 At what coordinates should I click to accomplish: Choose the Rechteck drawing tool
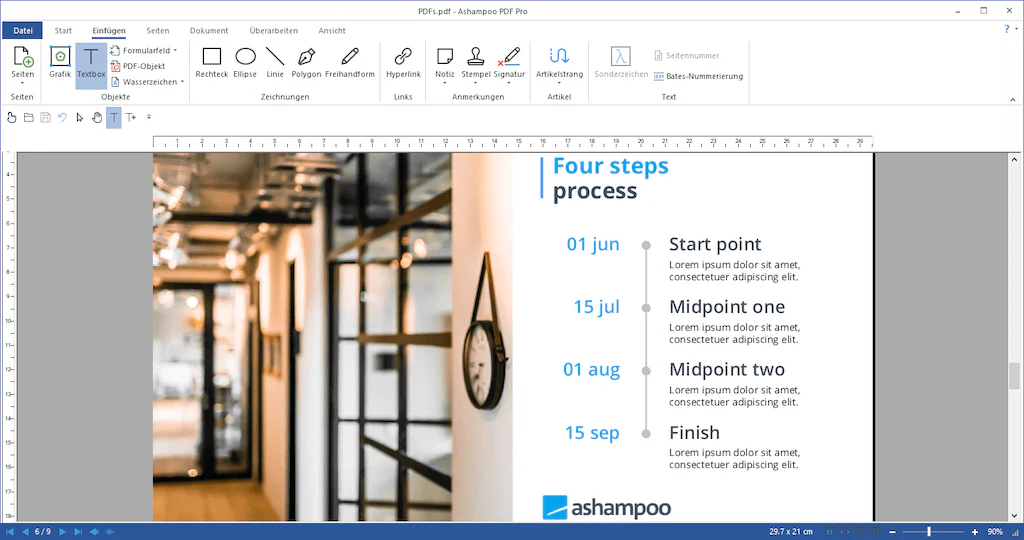pyautogui.click(x=212, y=63)
